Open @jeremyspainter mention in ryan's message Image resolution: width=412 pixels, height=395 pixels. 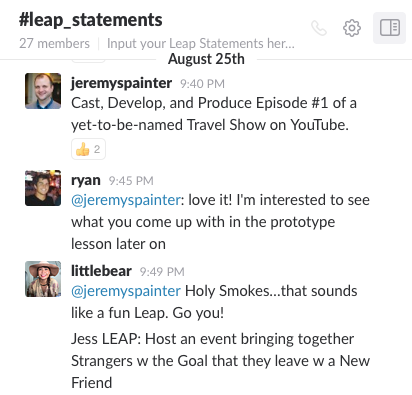126,200
